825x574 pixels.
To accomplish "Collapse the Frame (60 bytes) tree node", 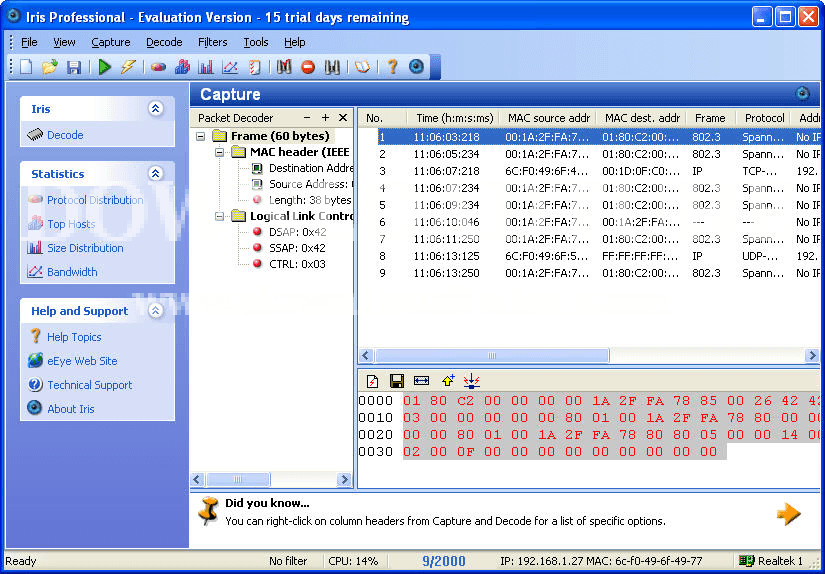I will click(x=200, y=136).
